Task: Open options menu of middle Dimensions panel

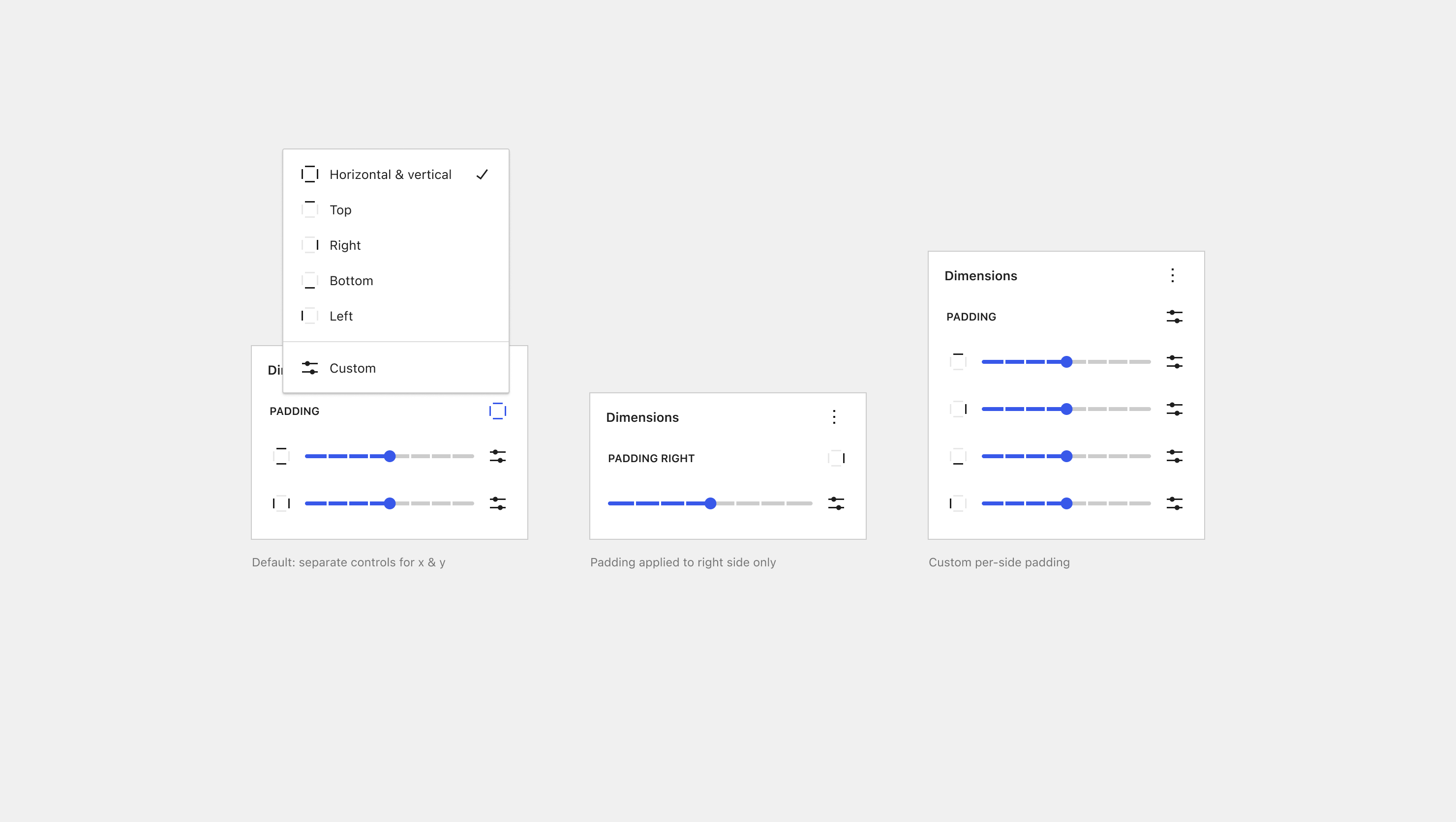Action: [834, 417]
